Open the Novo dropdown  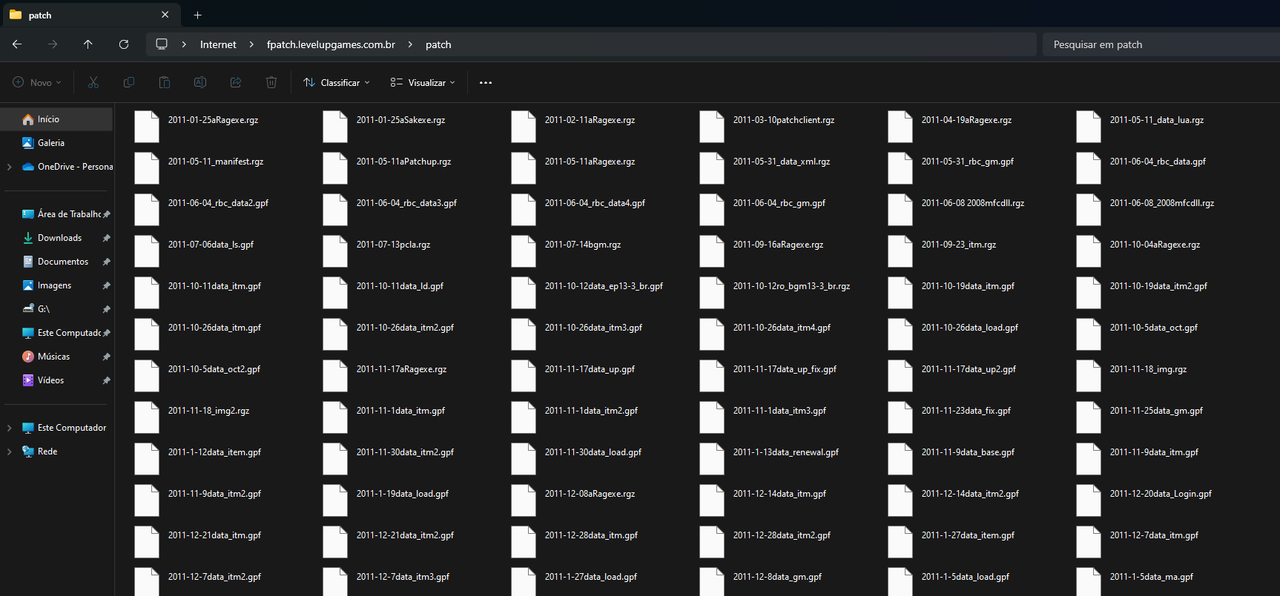pyautogui.click(x=37, y=83)
